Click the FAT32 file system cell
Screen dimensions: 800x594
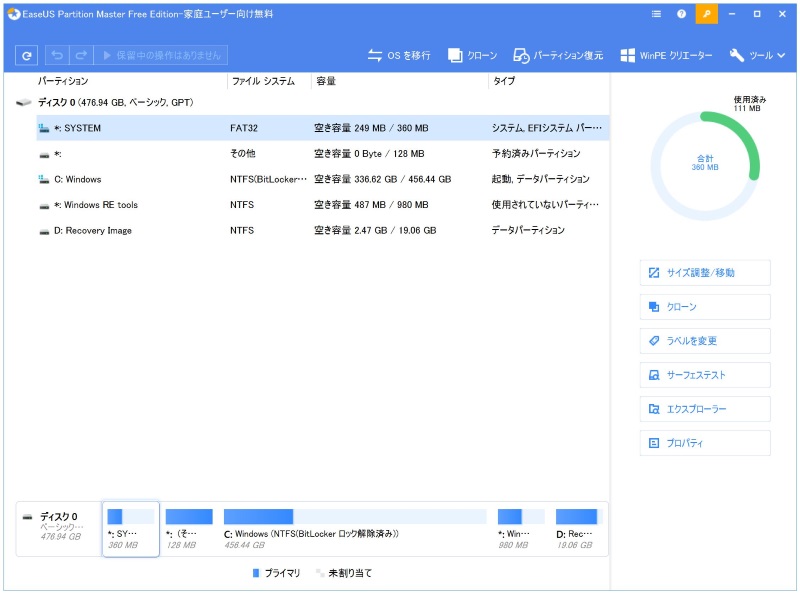[x=244, y=128]
